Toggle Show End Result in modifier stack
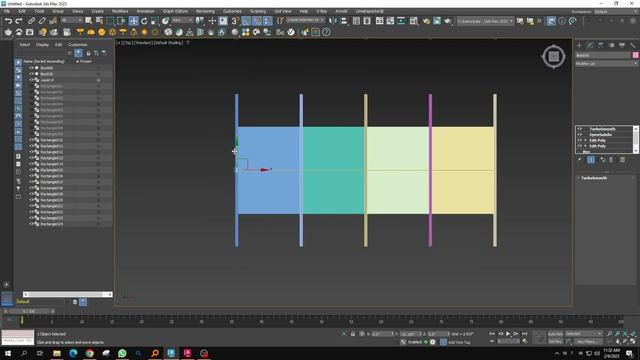640x360 pixels. 591,160
